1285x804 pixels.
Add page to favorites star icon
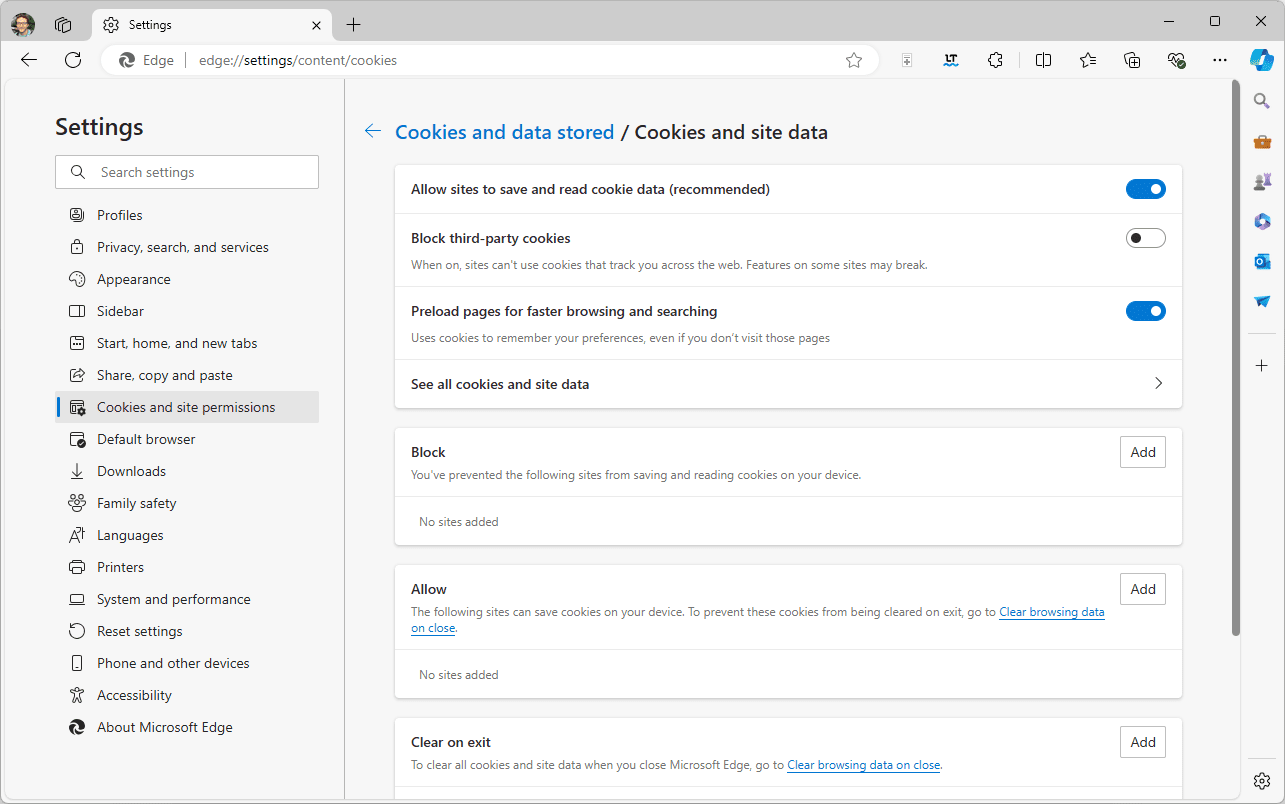coord(854,60)
